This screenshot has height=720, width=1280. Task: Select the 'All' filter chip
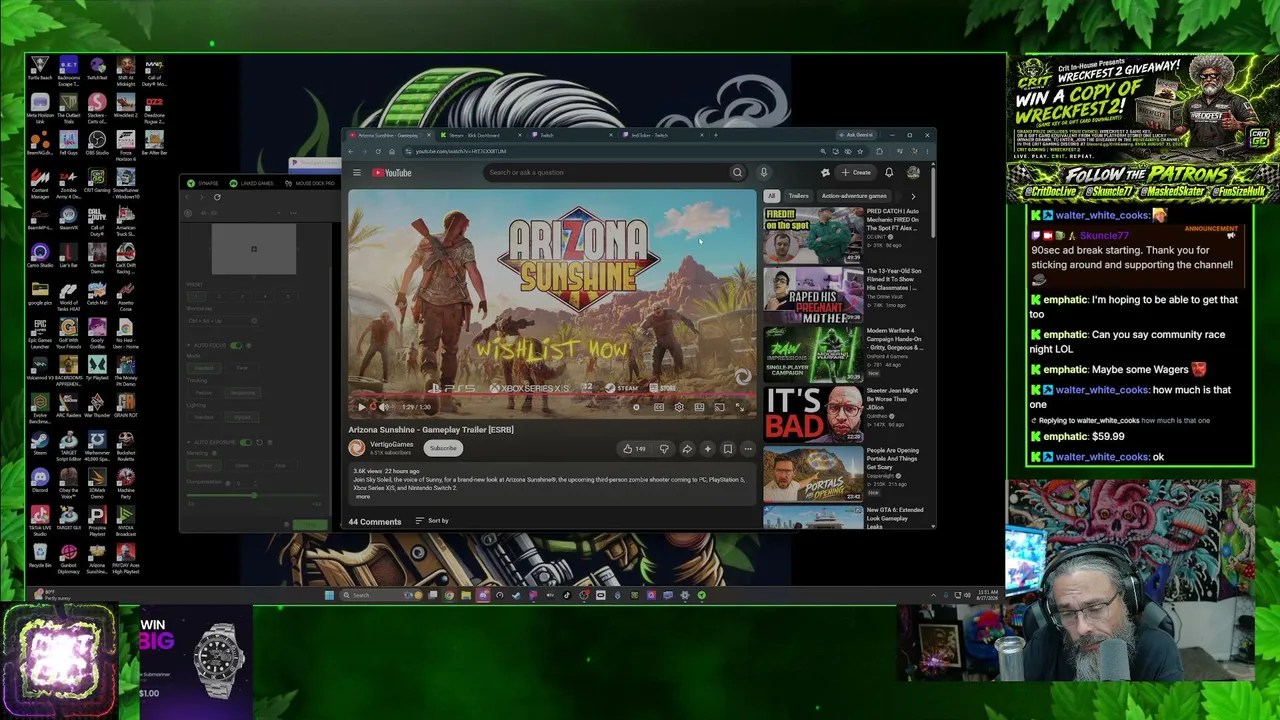[771, 196]
